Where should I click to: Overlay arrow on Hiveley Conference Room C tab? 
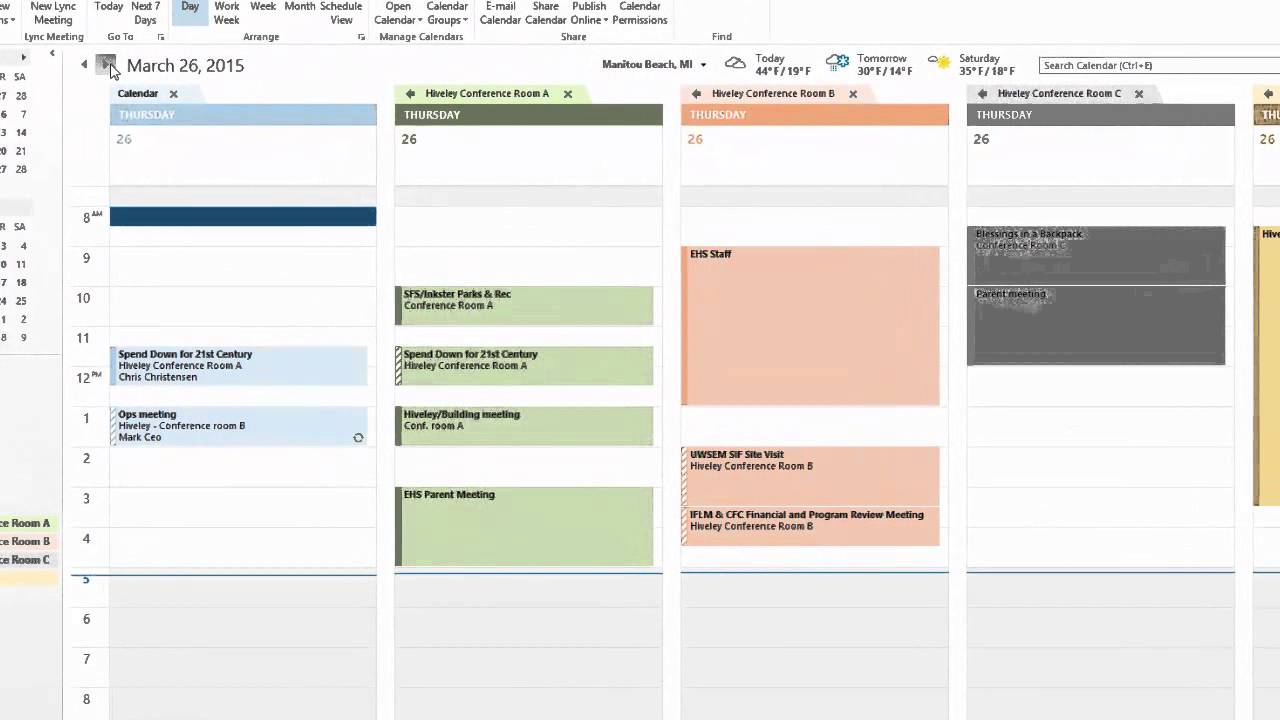point(982,94)
